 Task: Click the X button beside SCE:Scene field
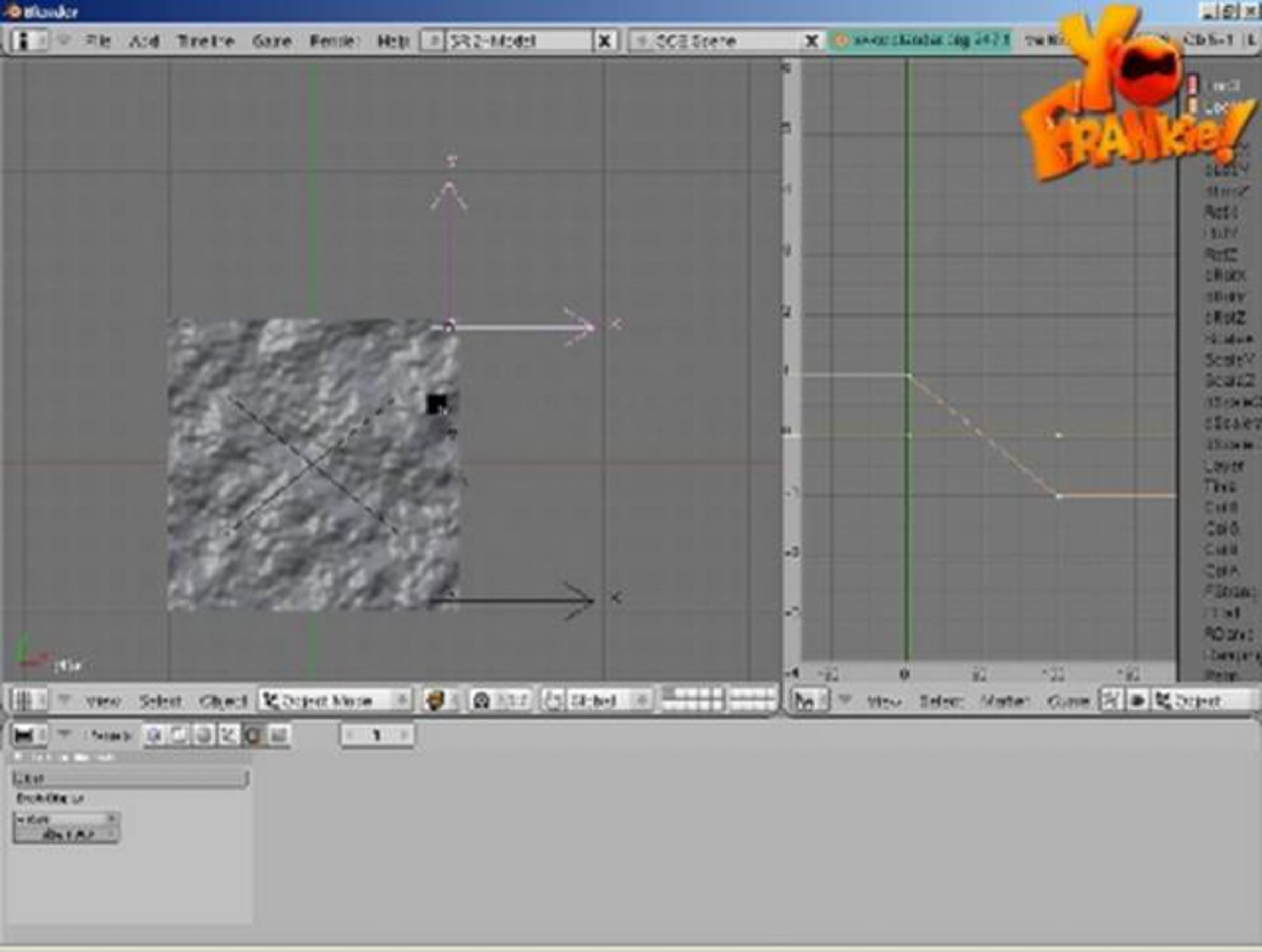pos(811,40)
